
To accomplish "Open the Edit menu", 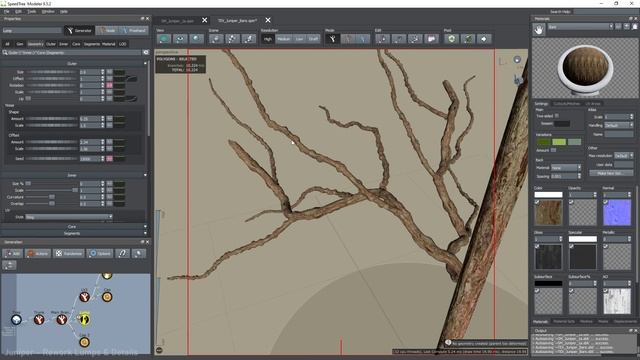I will pos(18,11).
